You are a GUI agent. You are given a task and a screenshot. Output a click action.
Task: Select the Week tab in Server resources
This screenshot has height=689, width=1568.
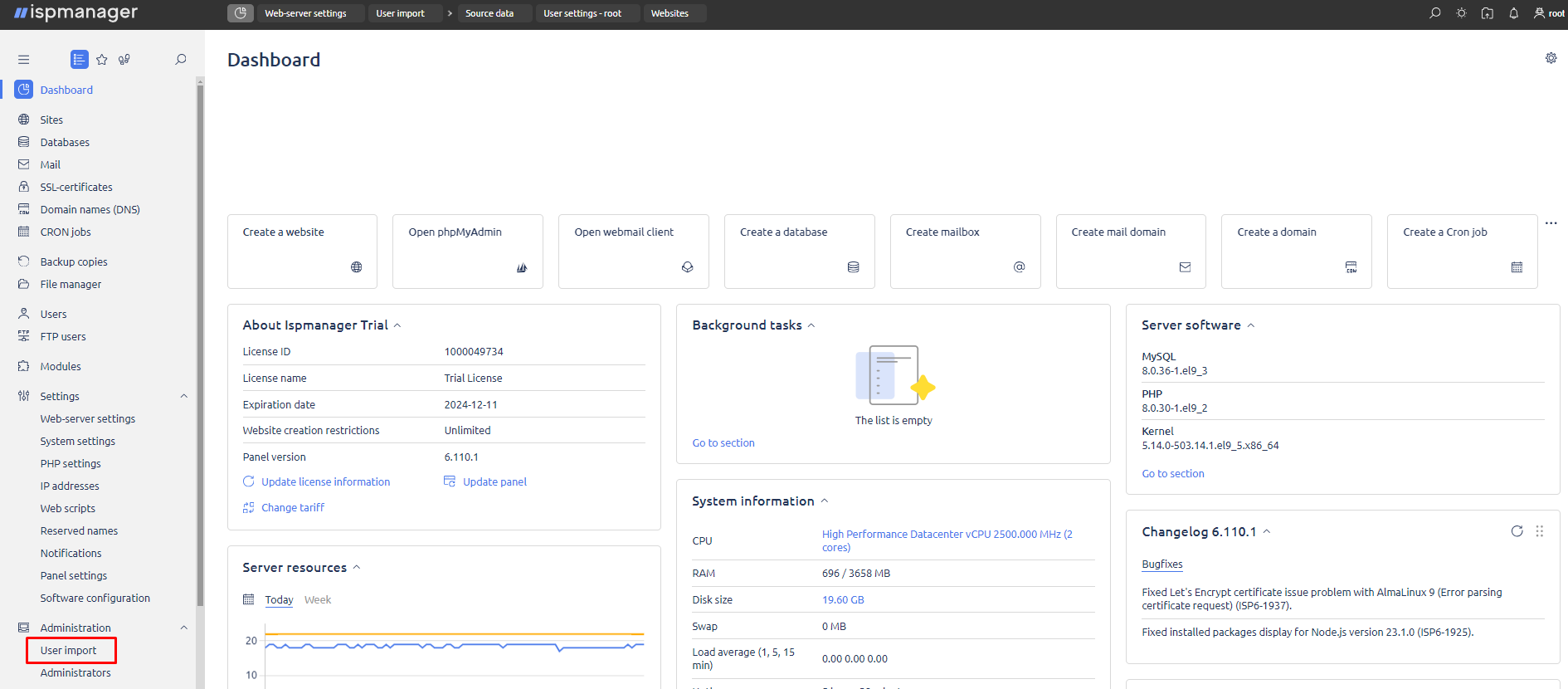pos(318,599)
